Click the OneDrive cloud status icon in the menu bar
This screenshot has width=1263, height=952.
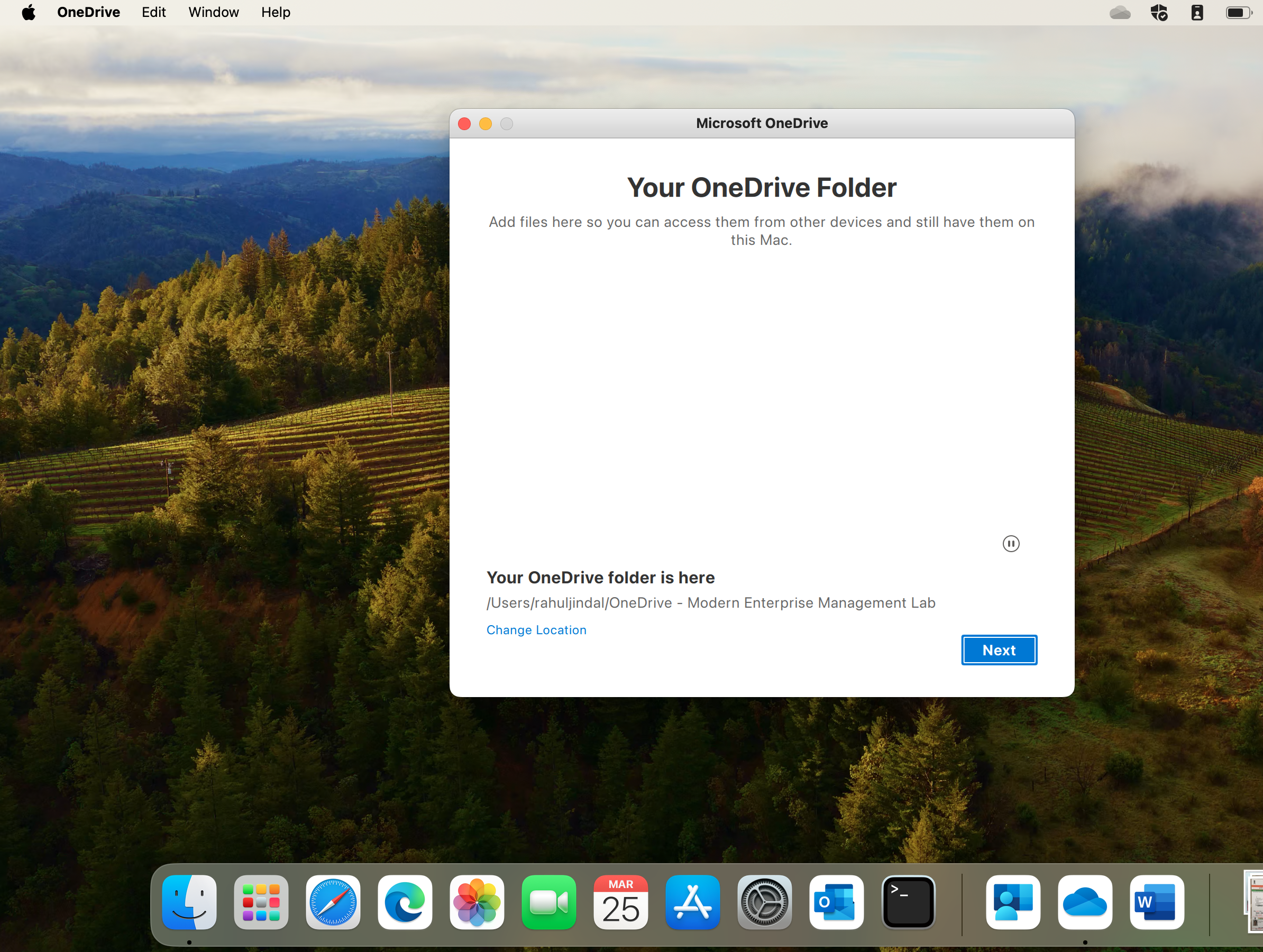[1120, 12]
